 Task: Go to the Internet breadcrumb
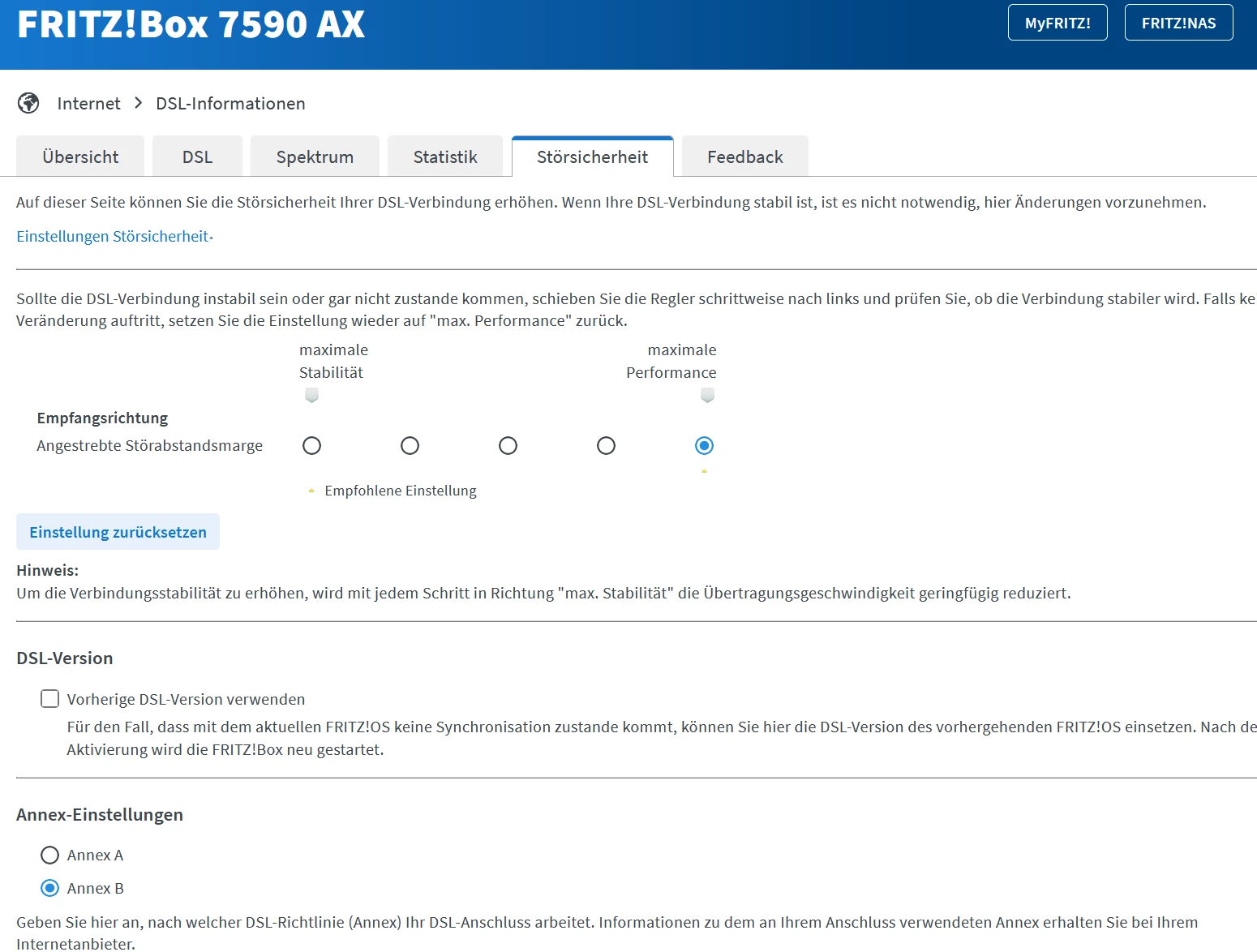coord(88,103)
